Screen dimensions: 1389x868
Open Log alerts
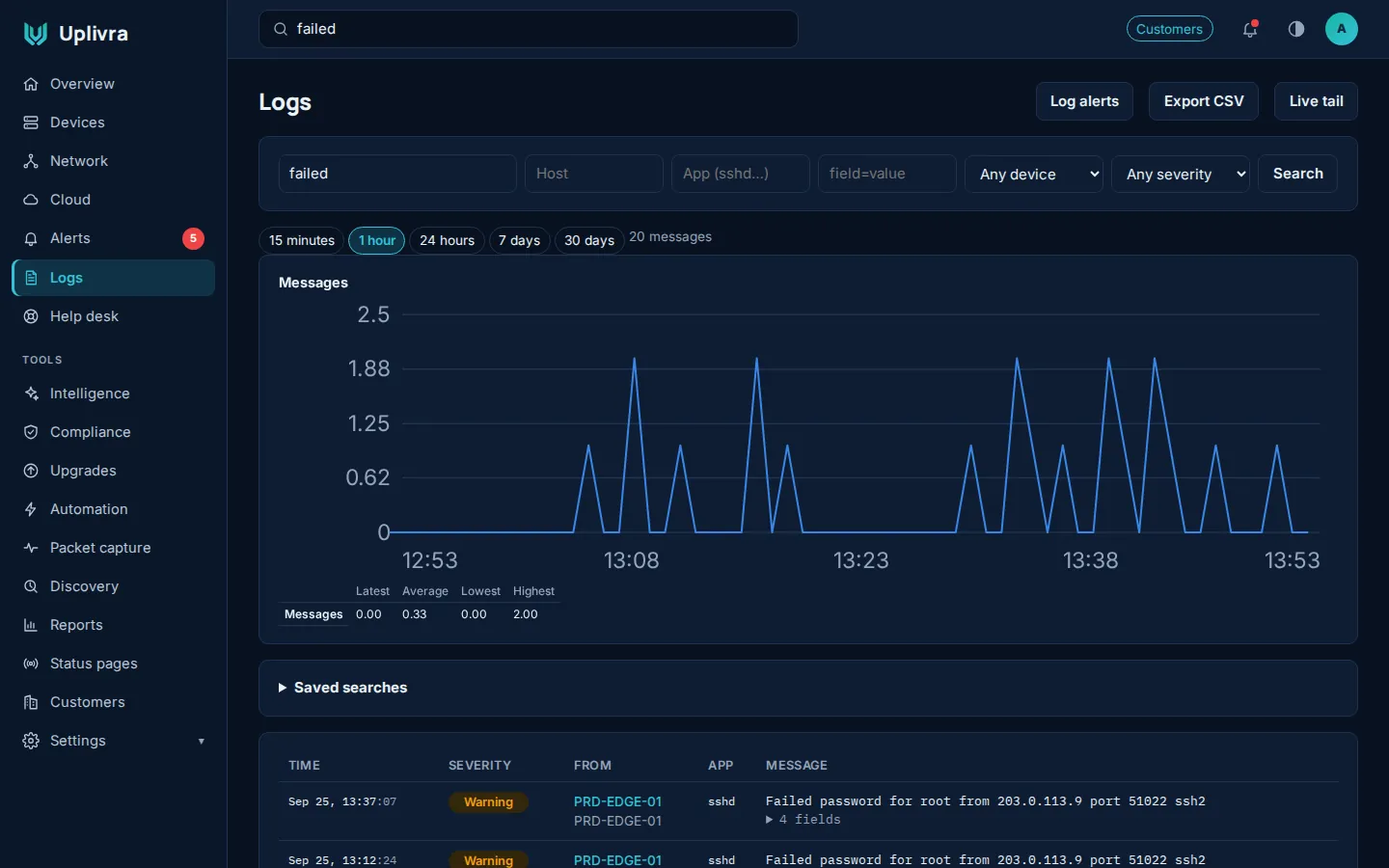tap(1084, 101)
